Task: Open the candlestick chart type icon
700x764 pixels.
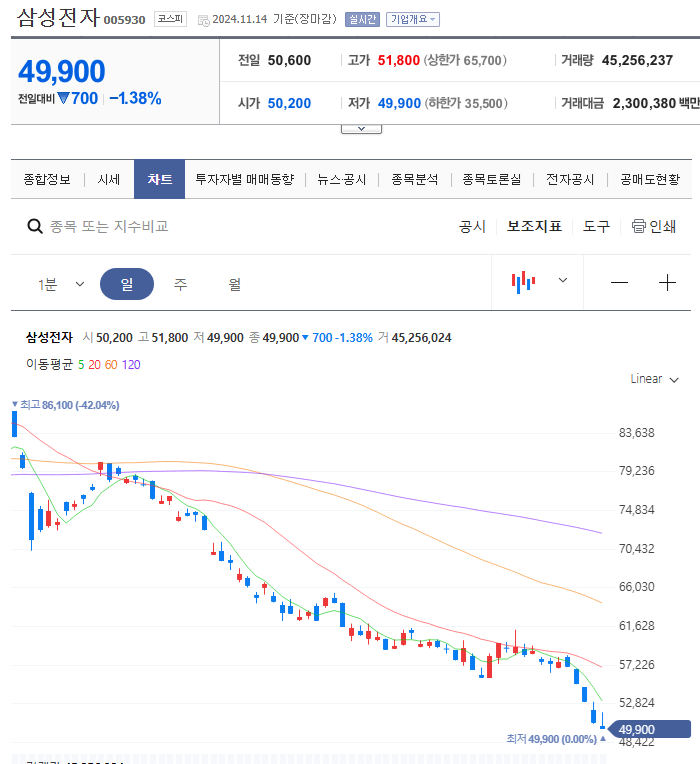Action: pos(523,282)
